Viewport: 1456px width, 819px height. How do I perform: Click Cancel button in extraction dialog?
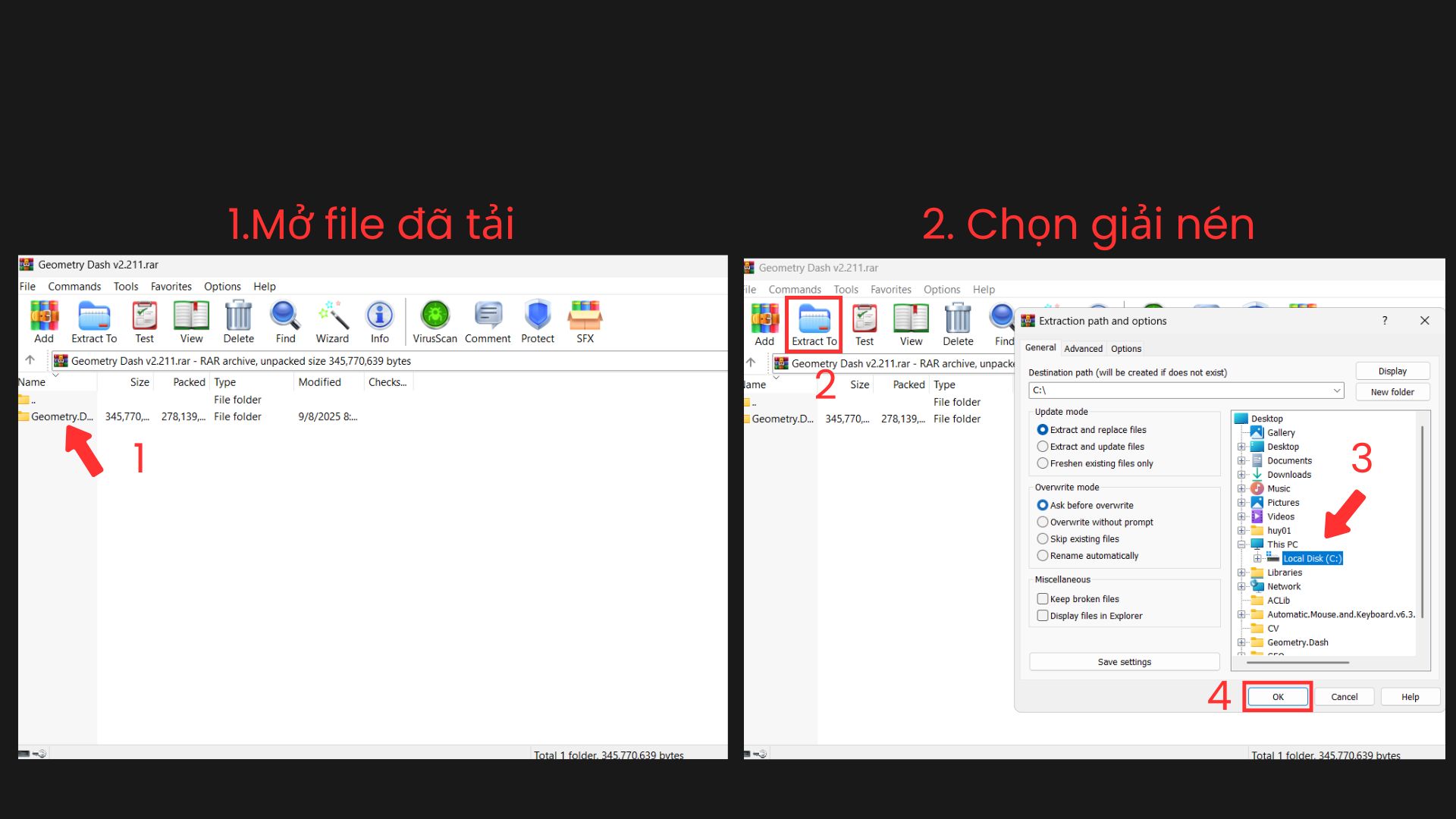click(1344, 697)
